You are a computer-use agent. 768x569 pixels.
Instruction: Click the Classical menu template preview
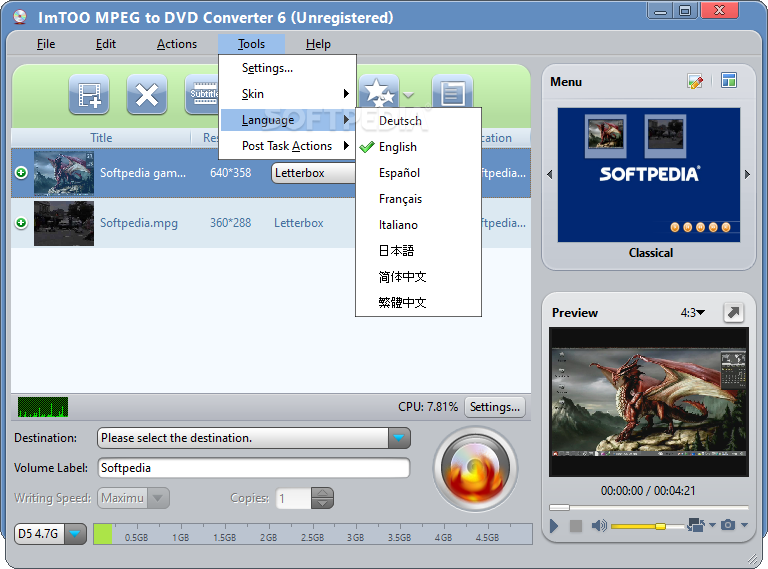[x=648, y=175]
